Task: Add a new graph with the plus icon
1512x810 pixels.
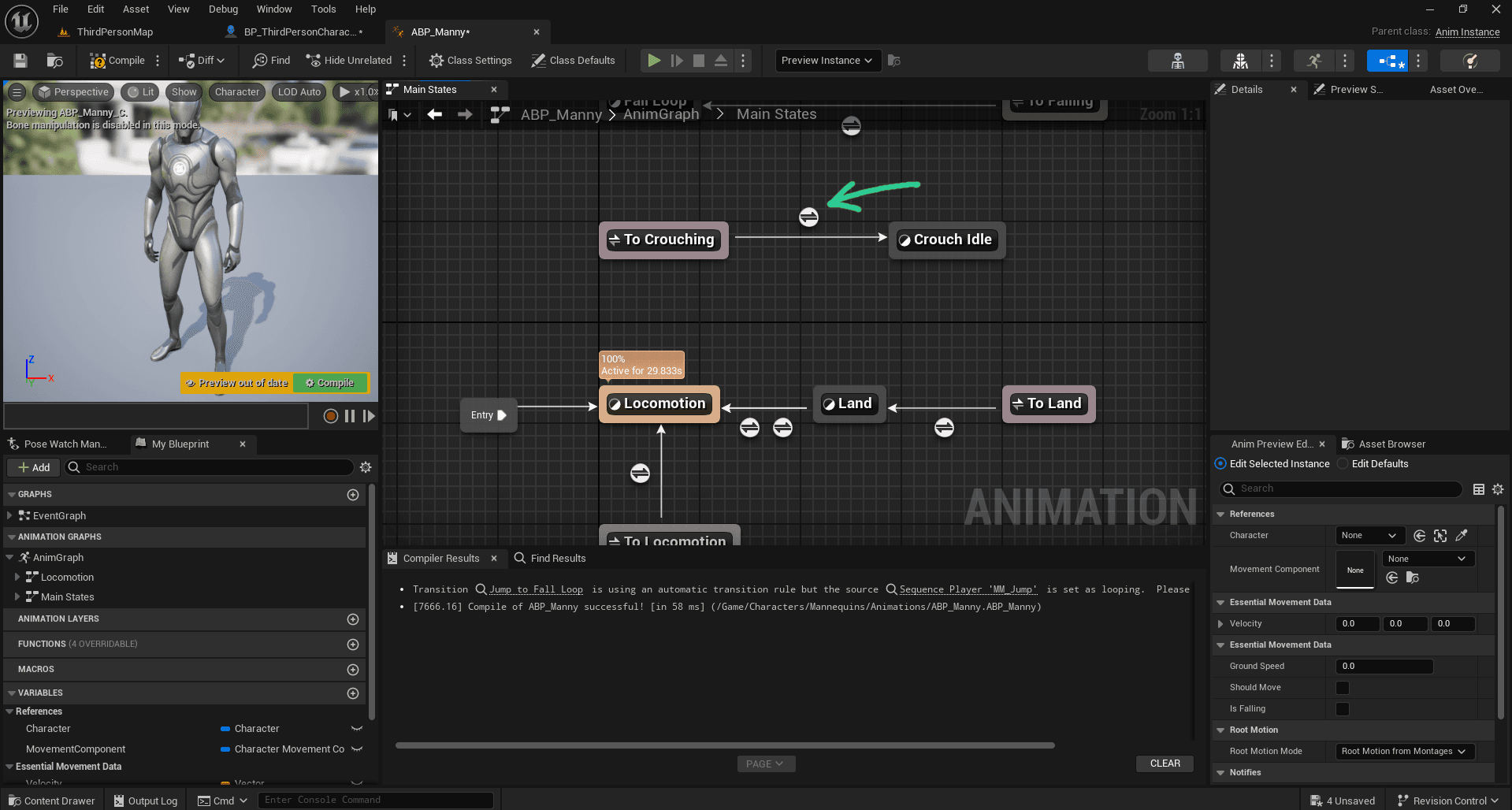Action: click(353, 495)
